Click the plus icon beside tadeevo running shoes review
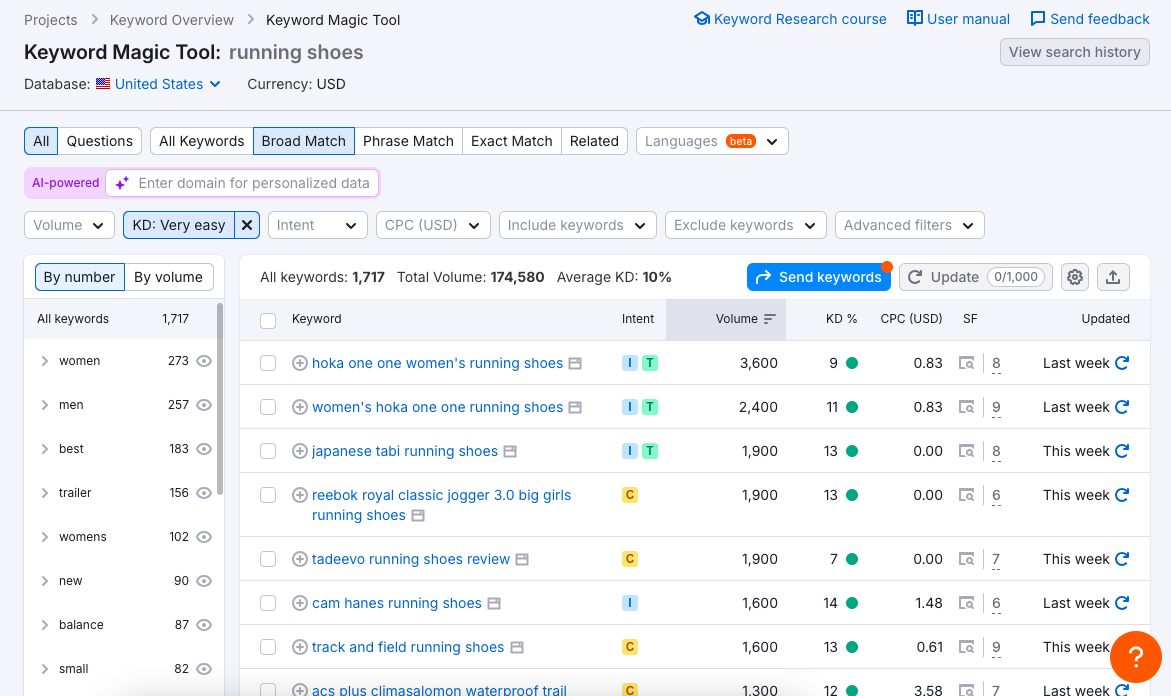This screenshot has height=696, width=1171. coord(300,559)
